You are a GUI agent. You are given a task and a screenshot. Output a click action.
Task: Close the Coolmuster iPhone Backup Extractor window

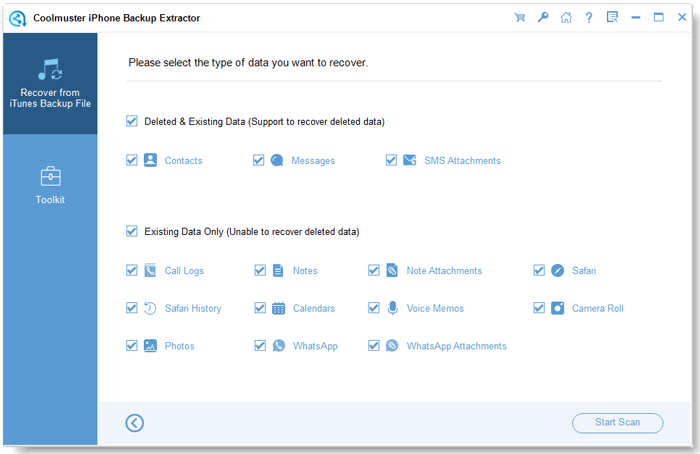coord(682,17)
